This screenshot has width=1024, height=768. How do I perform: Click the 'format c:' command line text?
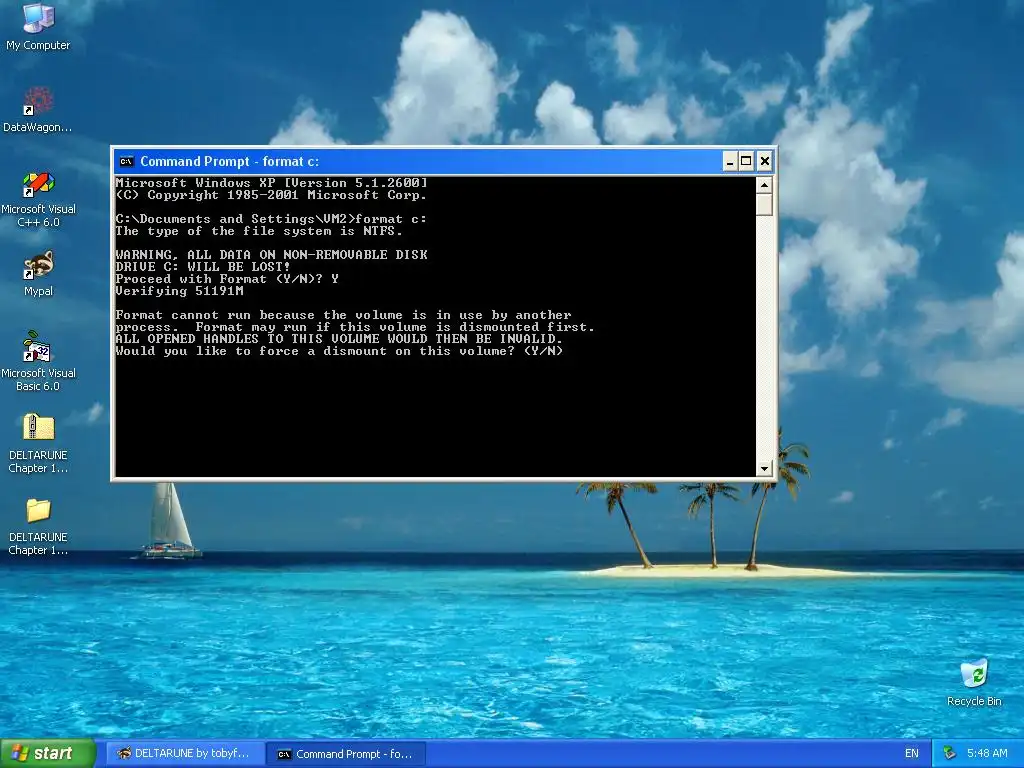tap(391, 219)
